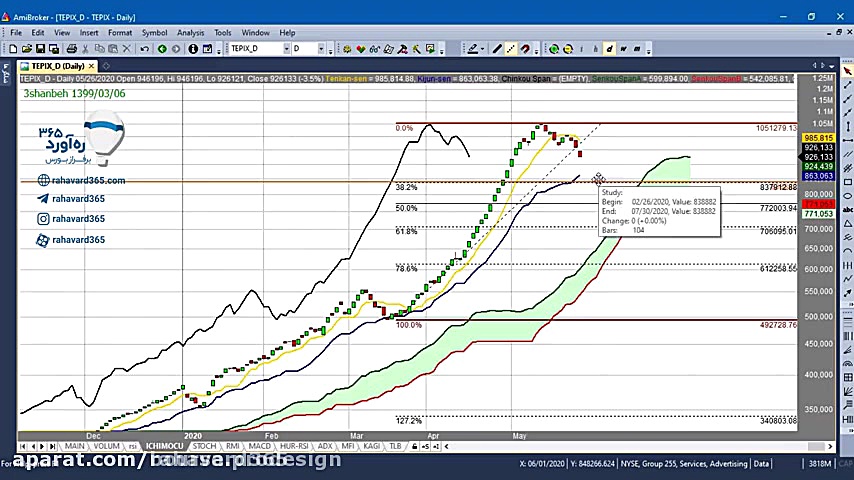This screenshot has height=480, width=854.
Task: Toggle daily interval 'd' button
Action: (x=609, y=49)
